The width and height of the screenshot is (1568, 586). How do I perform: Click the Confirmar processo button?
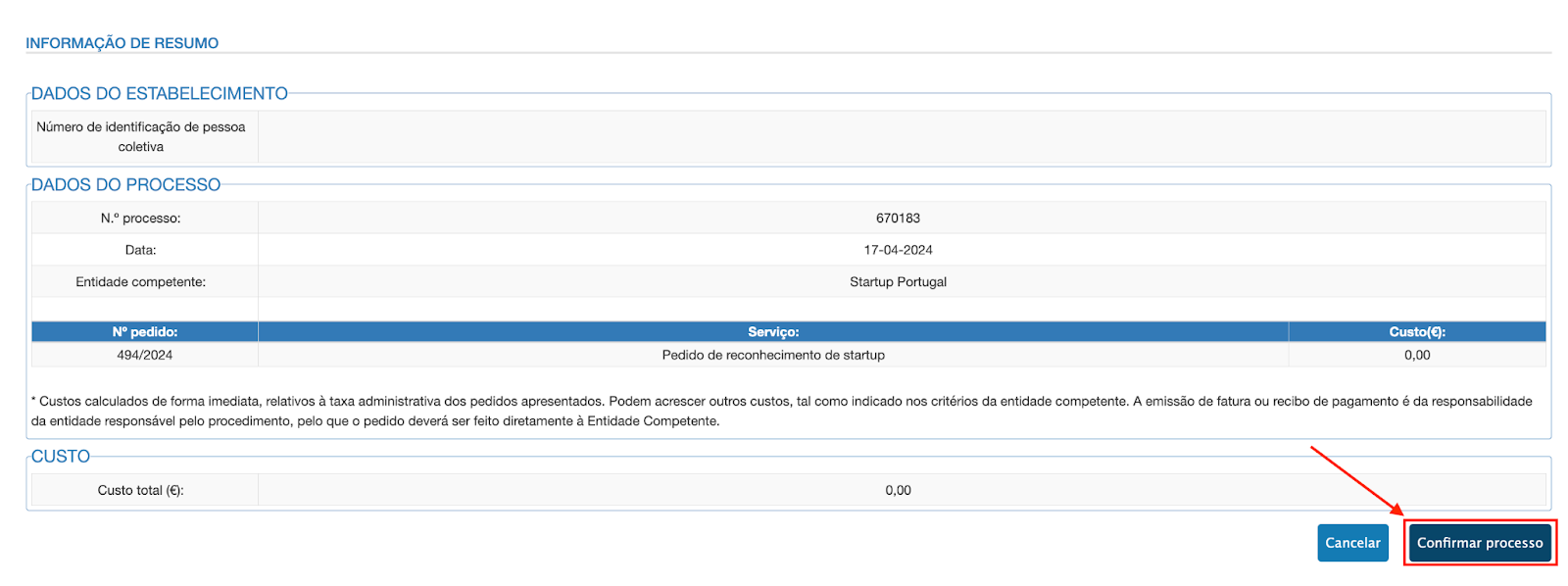point(1480,543)
